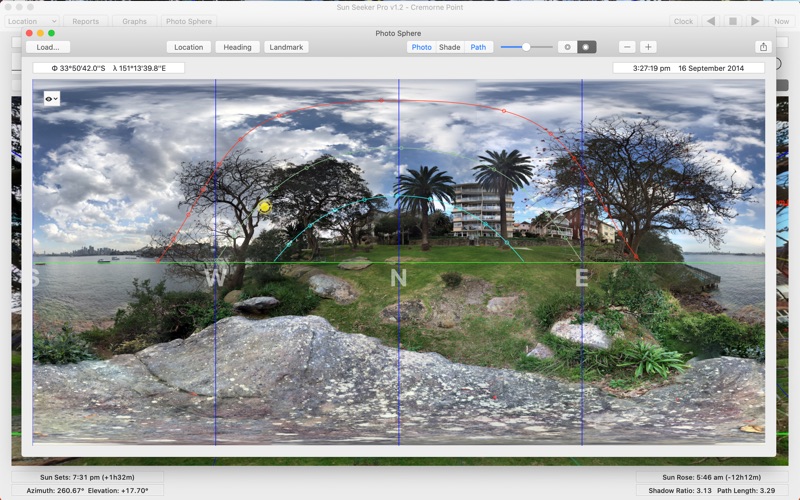The image size is (800, 500).
Task: Click the 'Sun Sets: 7:31 pm' status text
Action: point(87,477)
